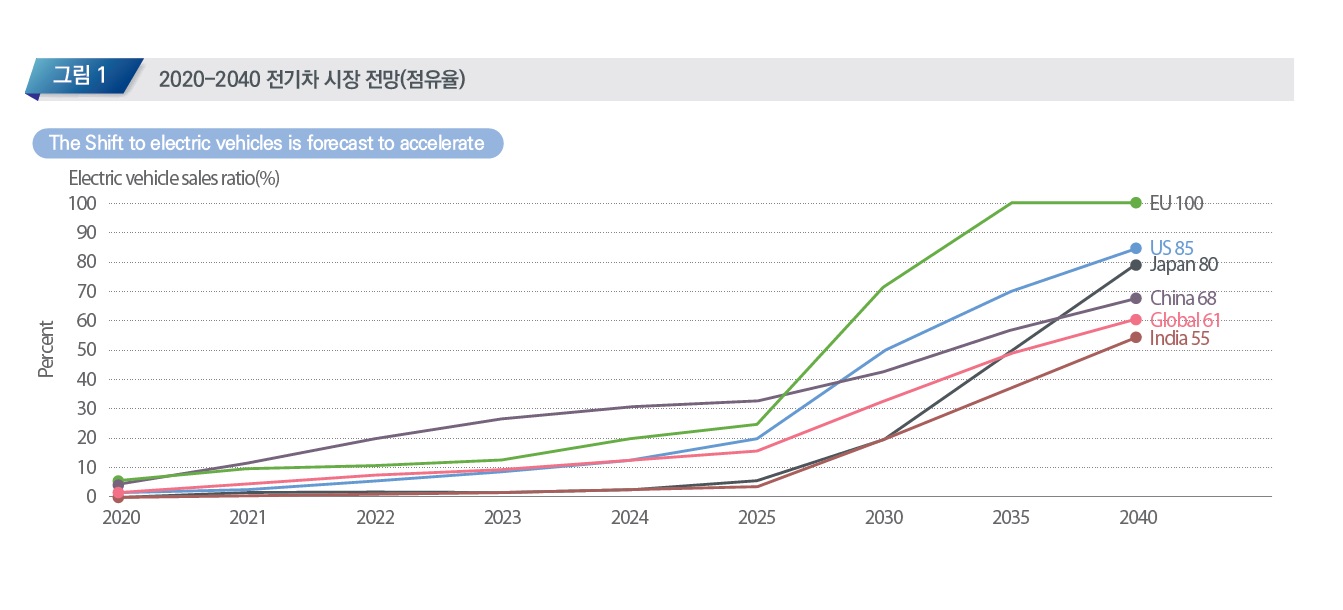Click the 2040 x-axis year label

point(1138,518)
